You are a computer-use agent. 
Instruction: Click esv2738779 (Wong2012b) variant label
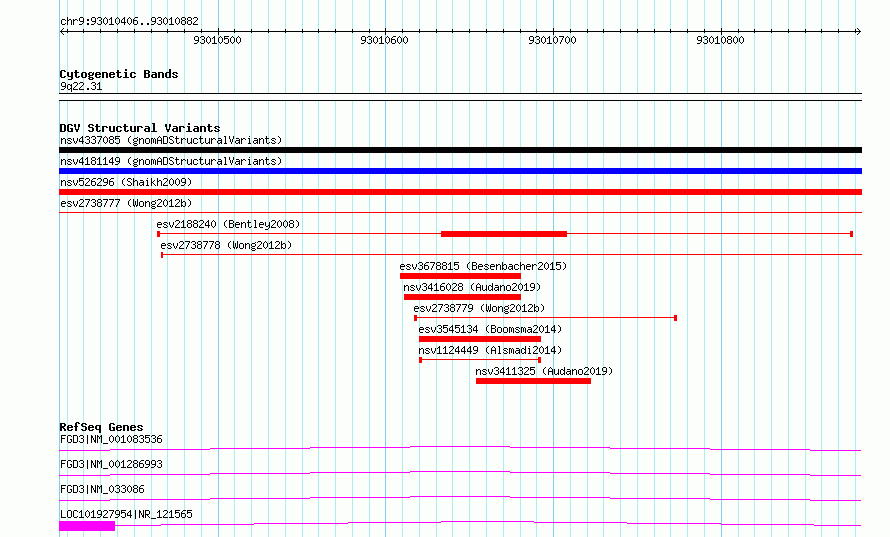coord(479,308)
